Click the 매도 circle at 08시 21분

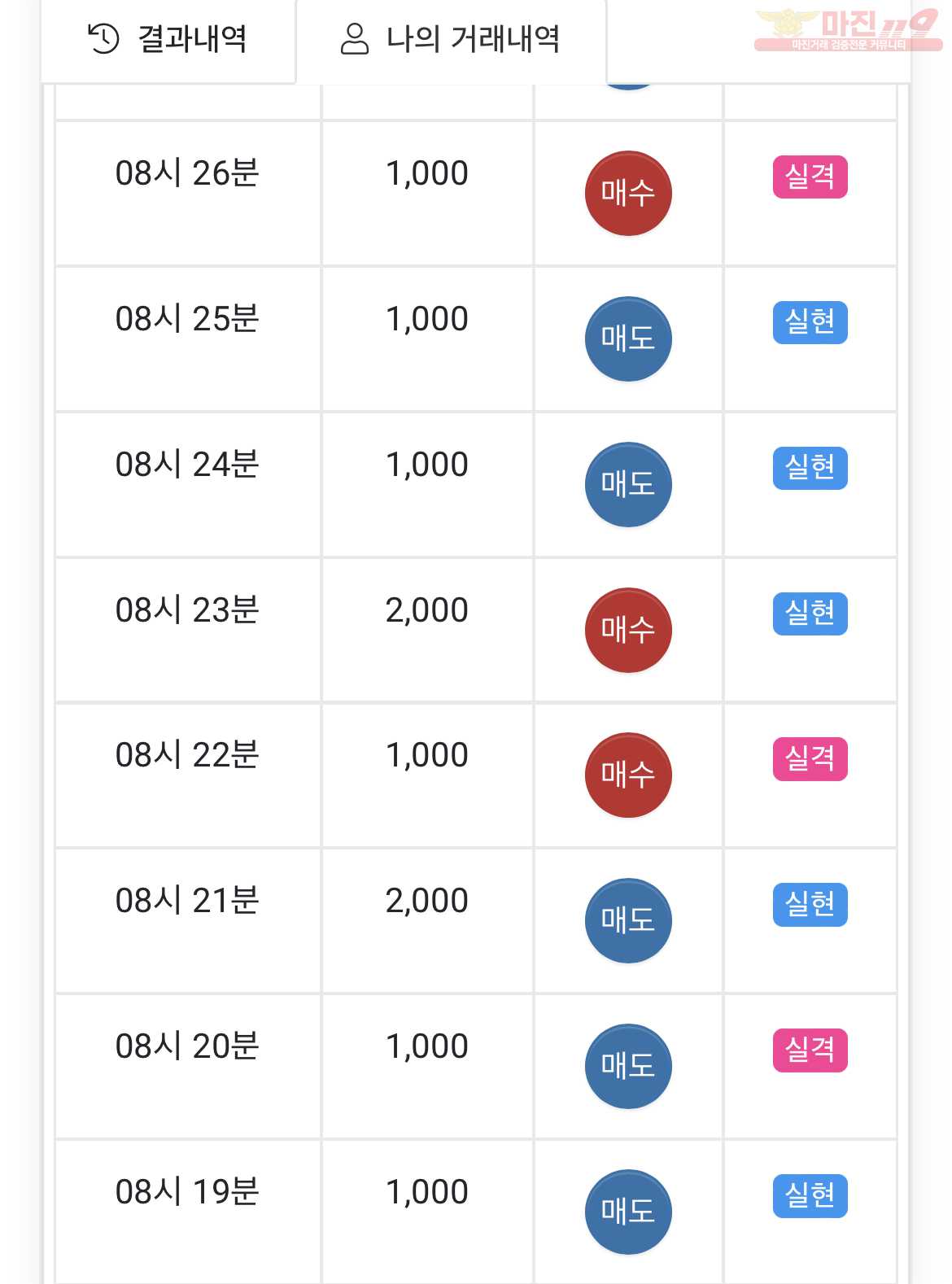[628, 920]
